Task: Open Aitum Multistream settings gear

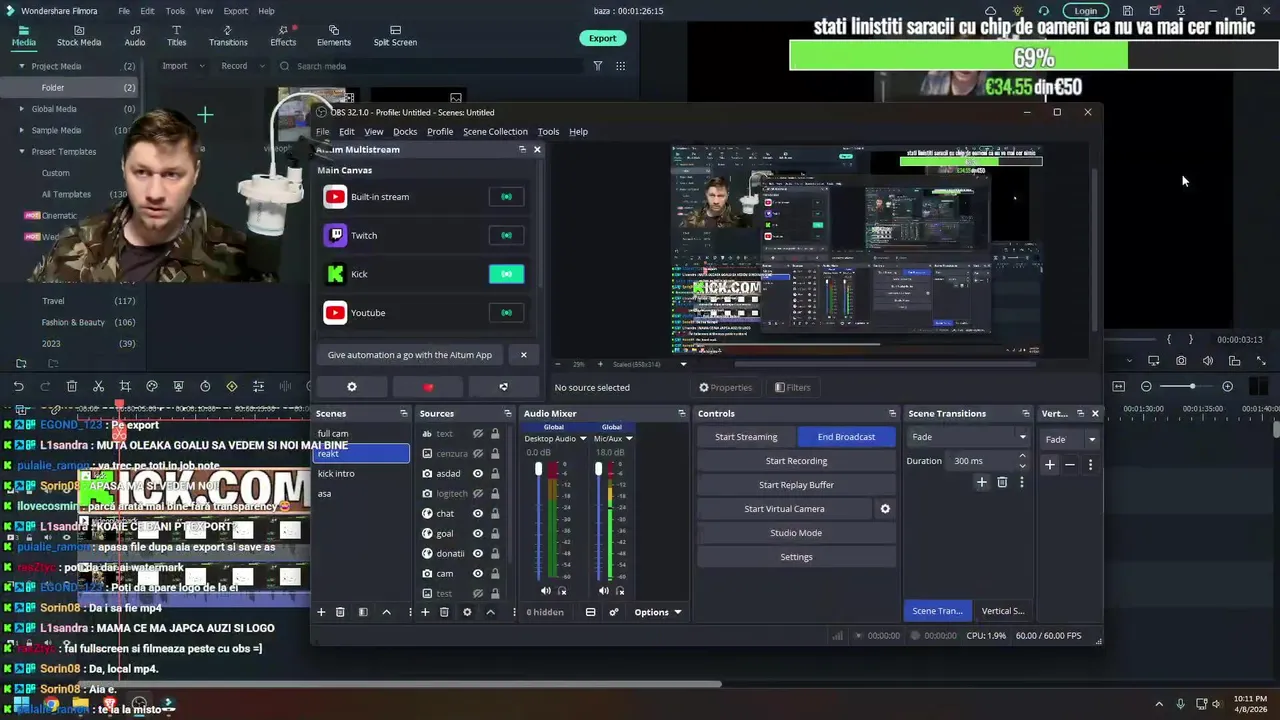Action: click(x=352, y=387)
